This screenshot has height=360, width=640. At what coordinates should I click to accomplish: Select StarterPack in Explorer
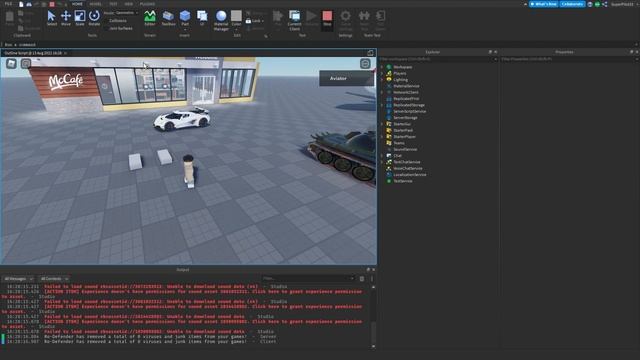(403, 130)
